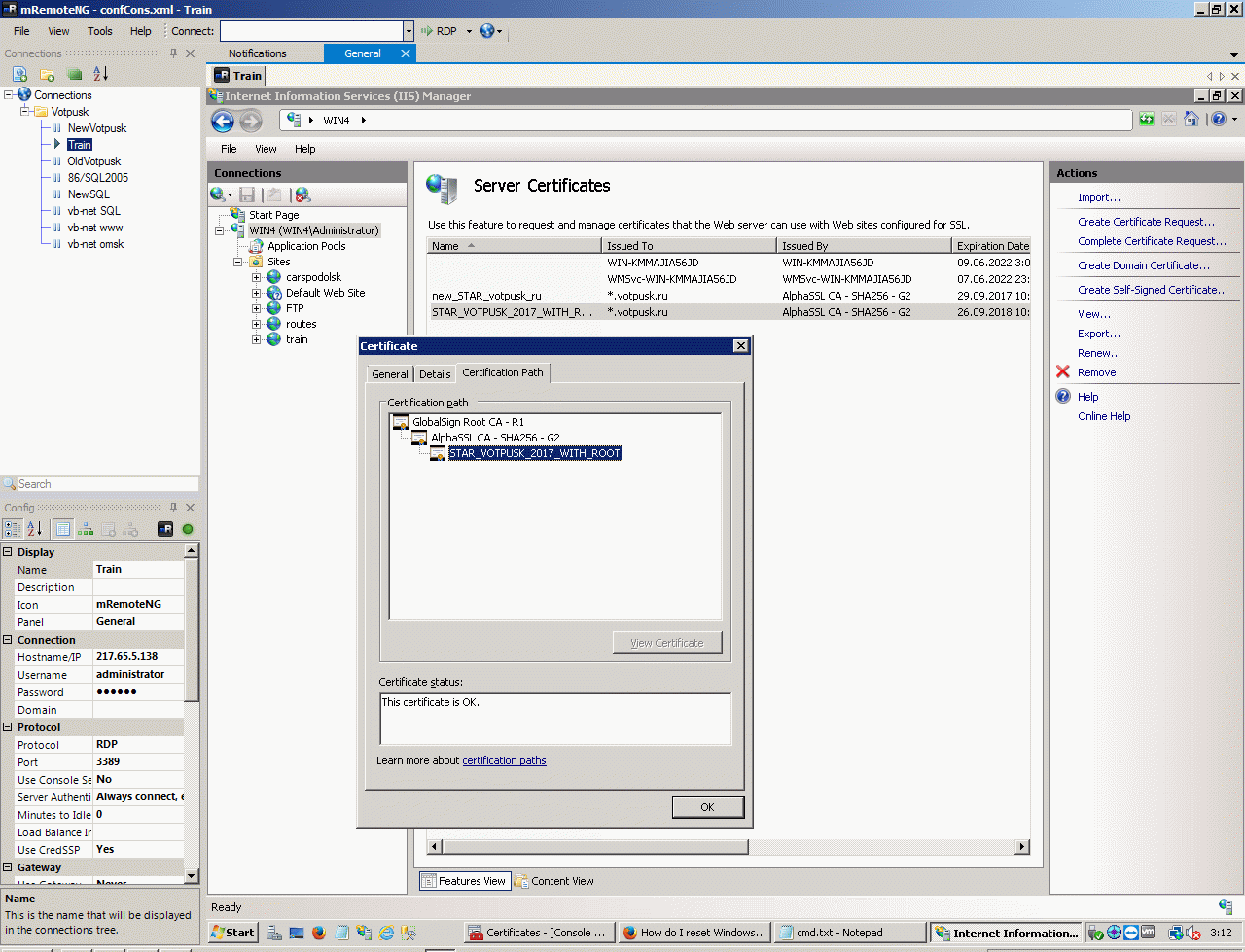The image size is (1245, 952).
Task: Click the certificates list horizontal scrollbar right arrow
Action: point(1021,847)
